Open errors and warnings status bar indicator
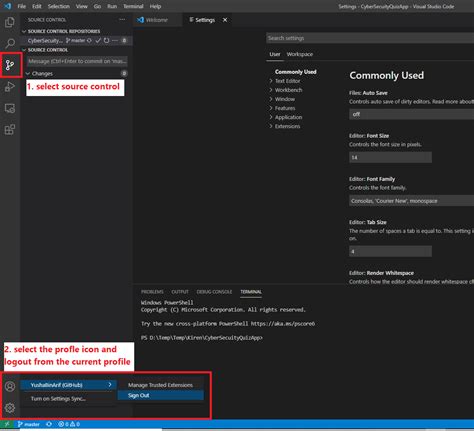Image resolution: width=474 pixels, height=431 pixels. (69, 424)
